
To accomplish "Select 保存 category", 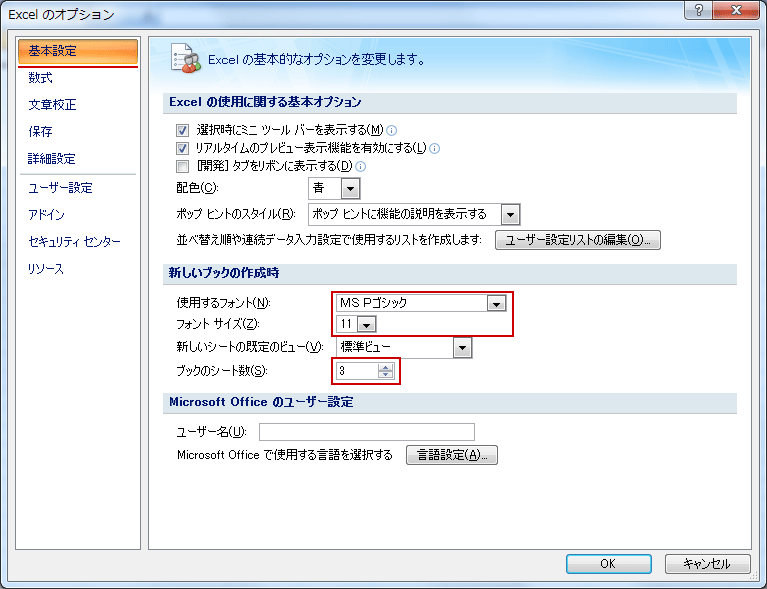I will (x=40, y=132).
